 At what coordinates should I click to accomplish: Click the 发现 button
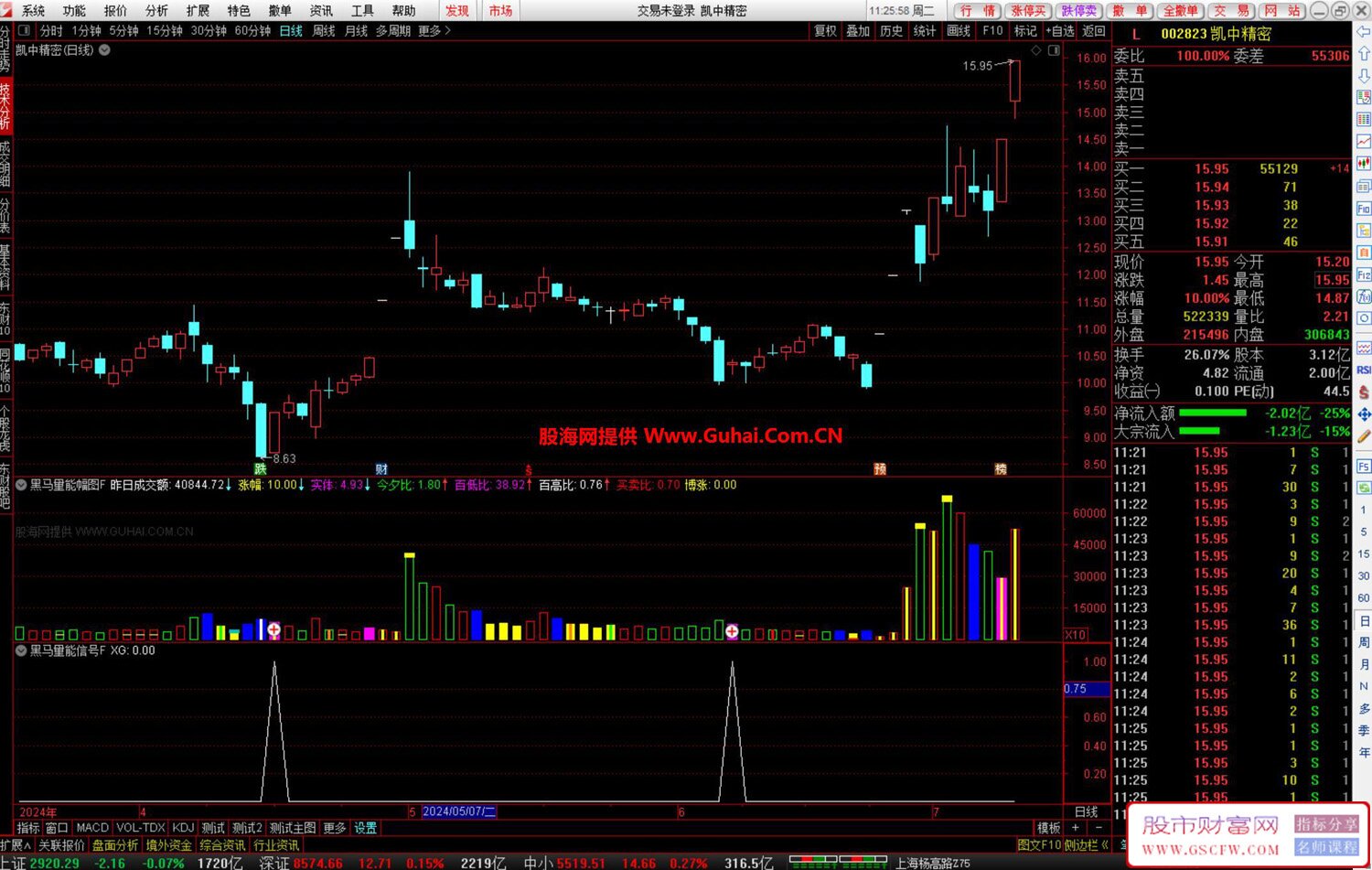458,11
